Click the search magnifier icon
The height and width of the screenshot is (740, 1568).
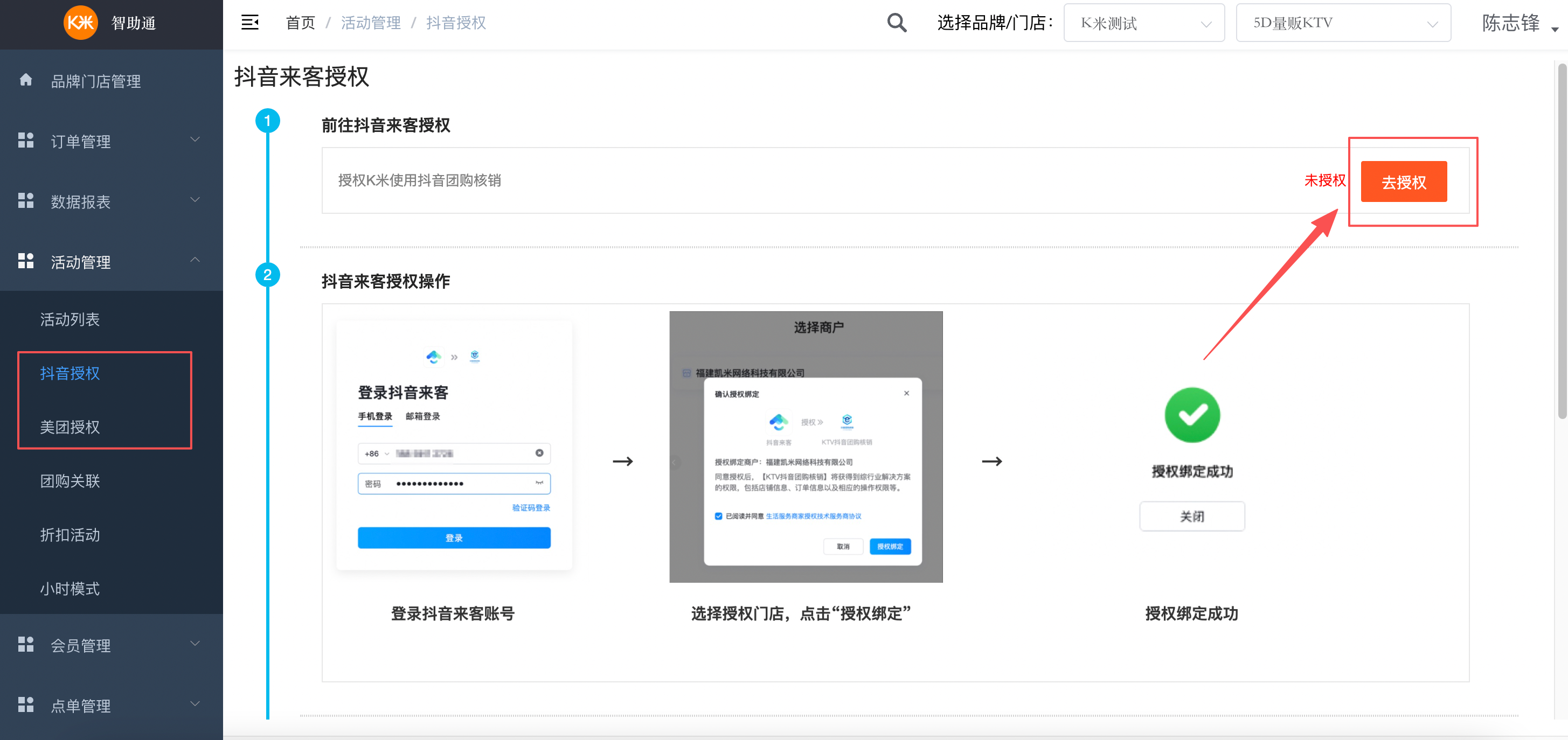(x=896, y=22)
